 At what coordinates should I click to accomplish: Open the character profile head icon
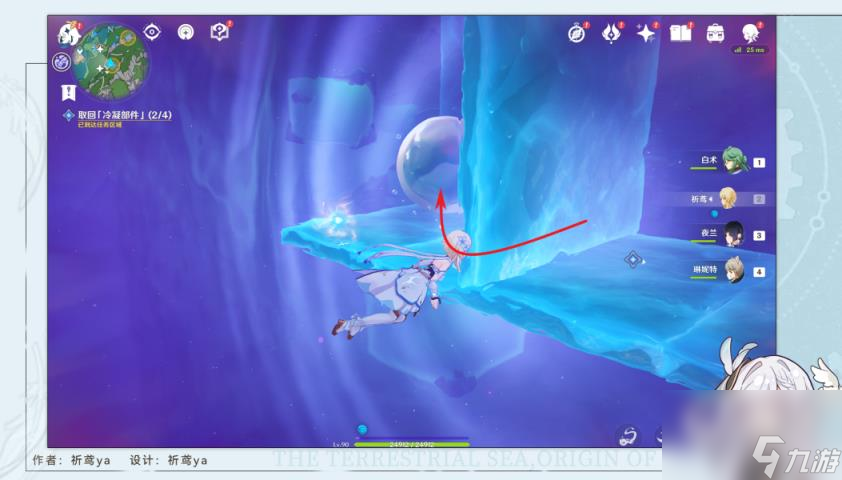pos(750,33)
